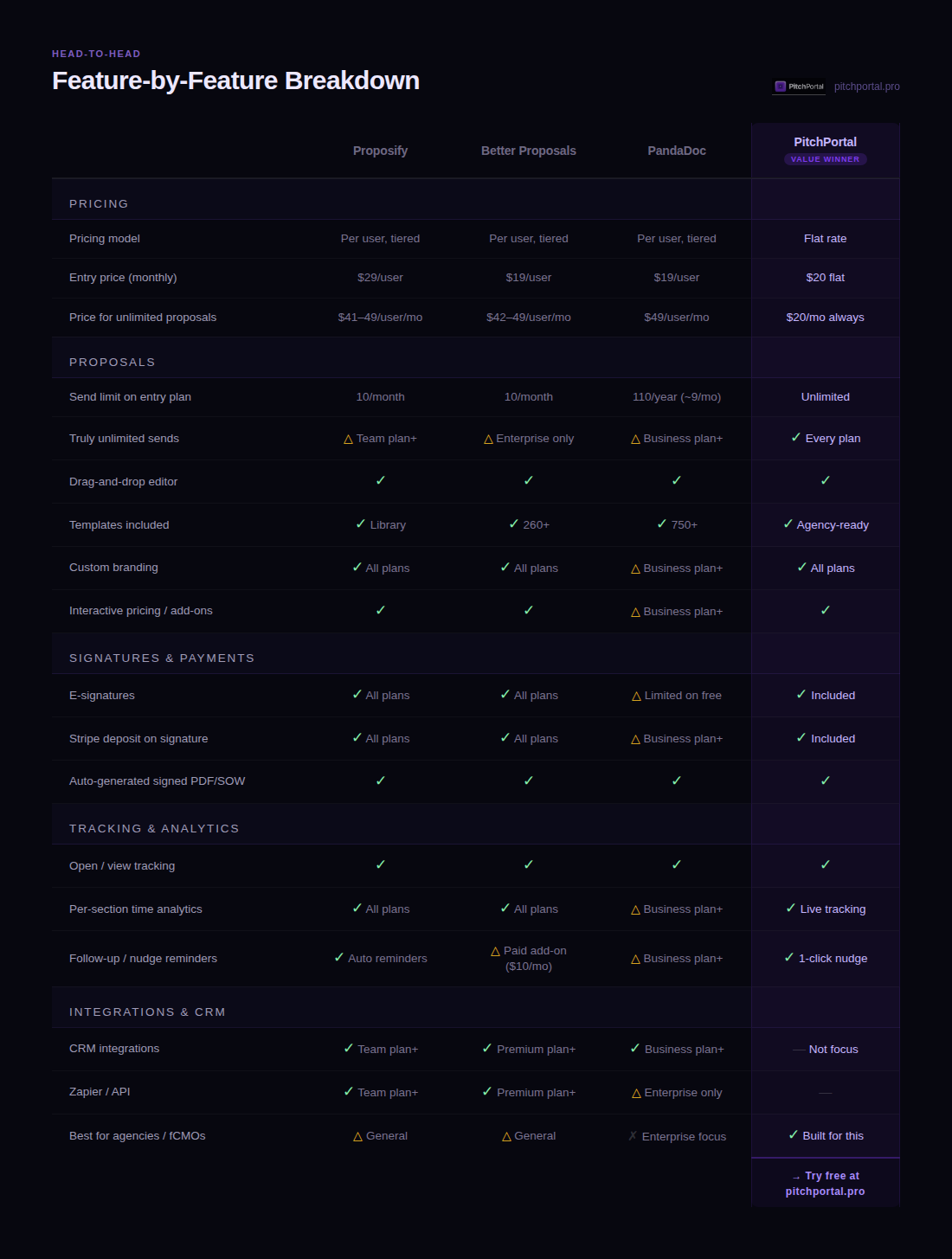Viewport: 952px width, 1259px height.
Task: Click the X icon beside Enterprise focus
Action: click(633, 1136)
